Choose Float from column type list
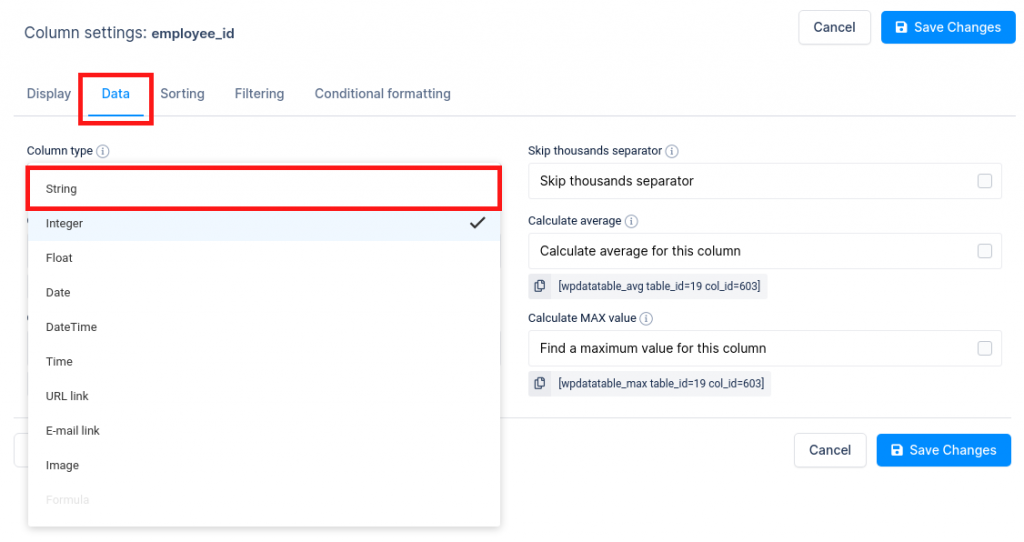This screenshot has height=542, width=1024. (x=264, y=258)
